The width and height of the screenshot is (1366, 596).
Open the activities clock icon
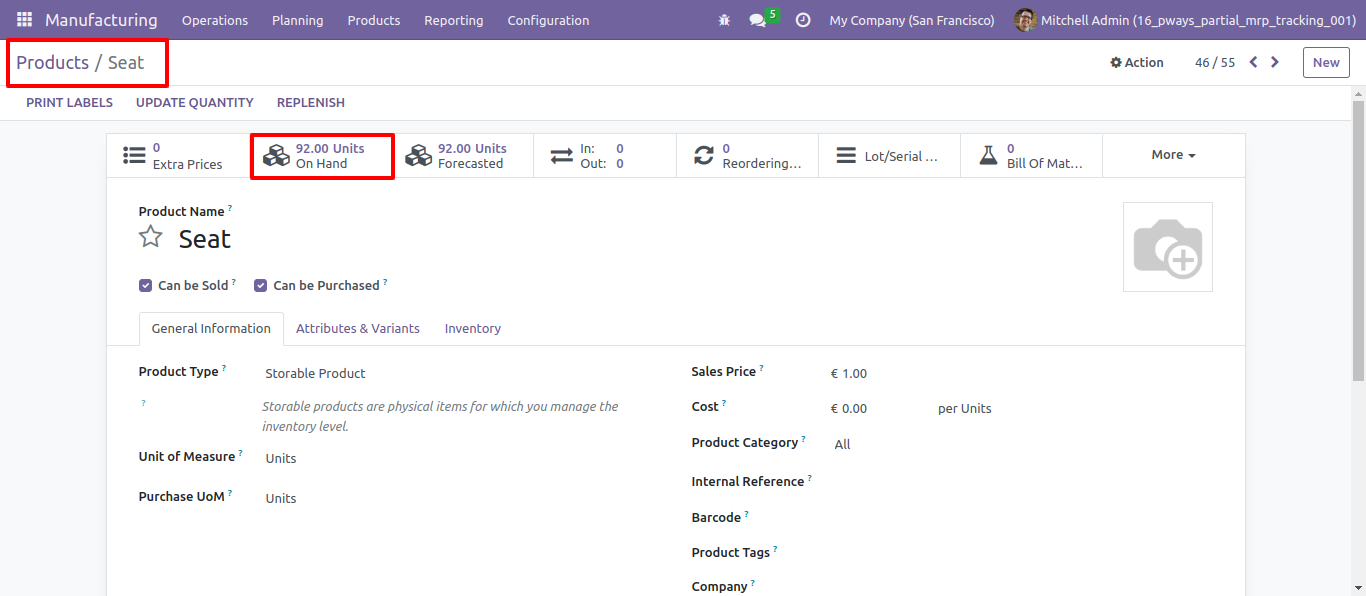coord(803,20)
